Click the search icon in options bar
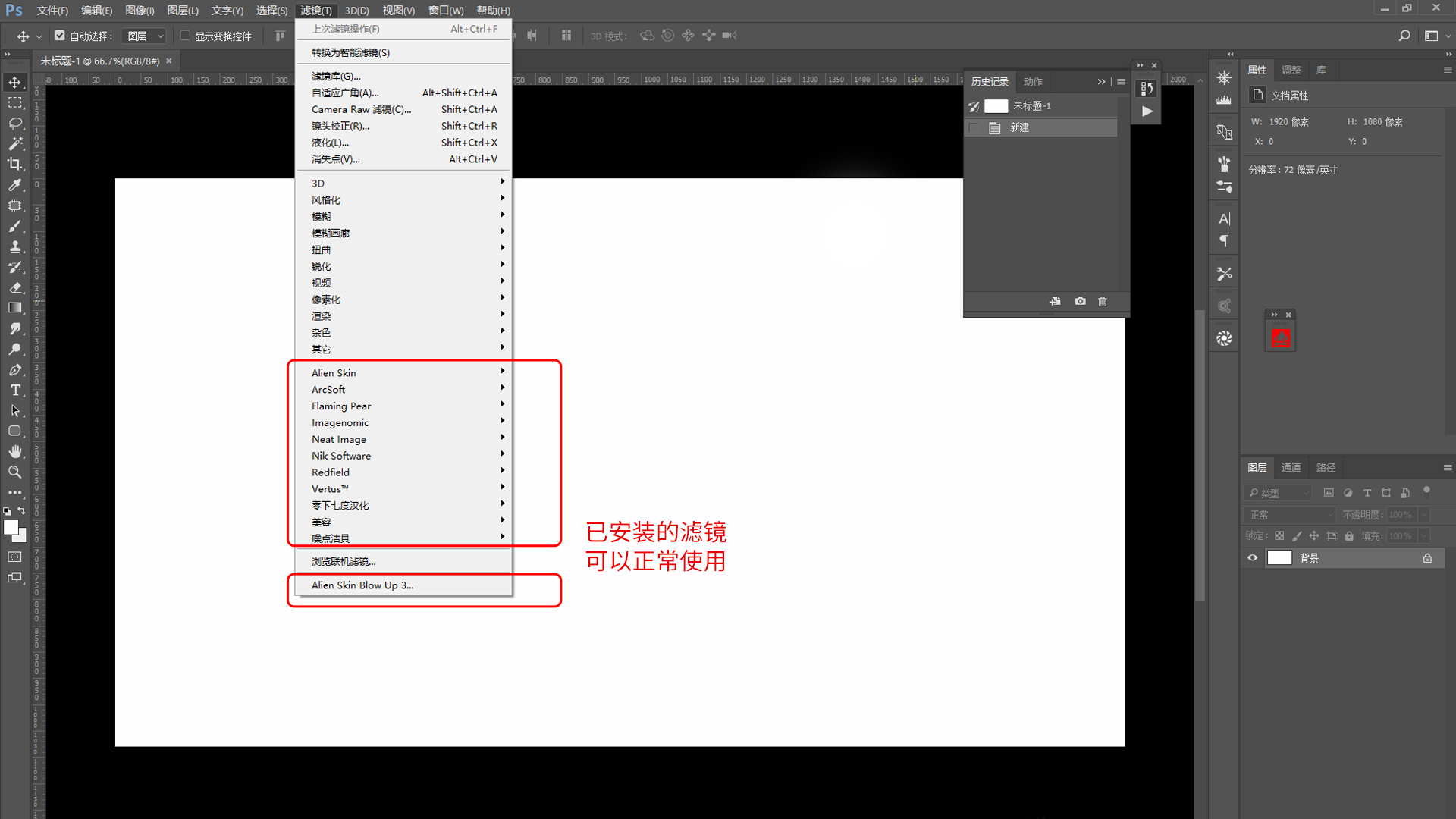This screenshot has width=1456, height=819. (1404, 36)
